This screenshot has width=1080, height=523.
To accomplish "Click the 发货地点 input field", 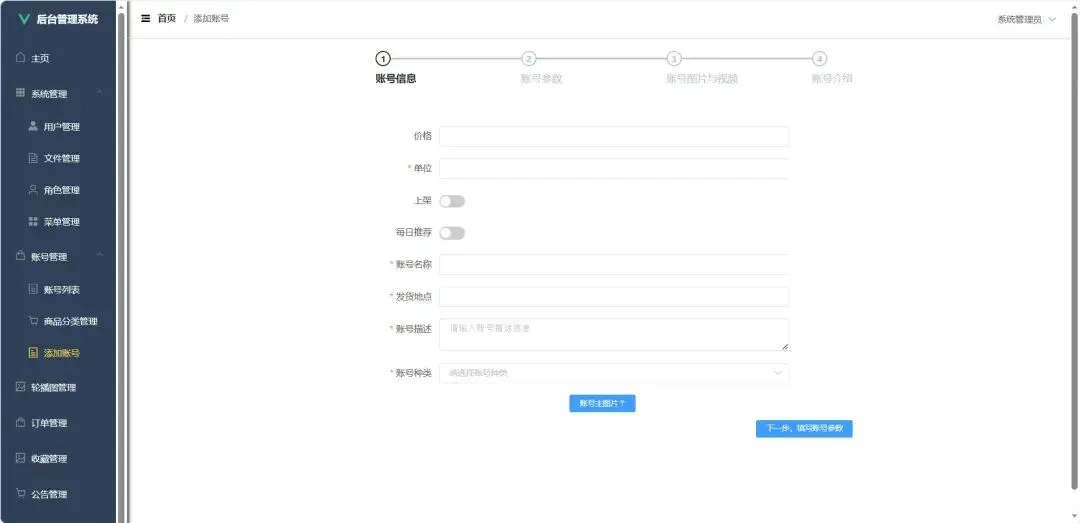I will point(614,296).
